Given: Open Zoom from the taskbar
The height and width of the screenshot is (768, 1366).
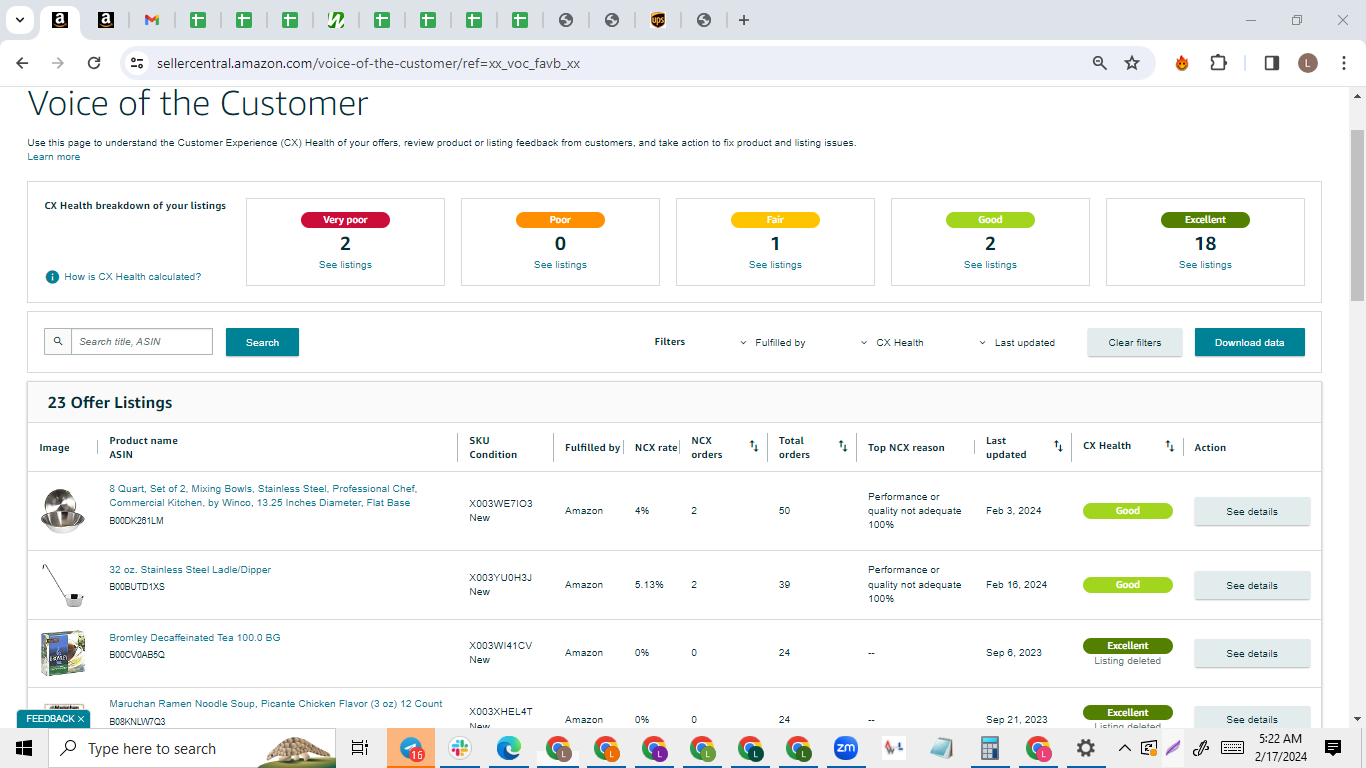Looking at the screenshot, I should (x=846, y=748).
